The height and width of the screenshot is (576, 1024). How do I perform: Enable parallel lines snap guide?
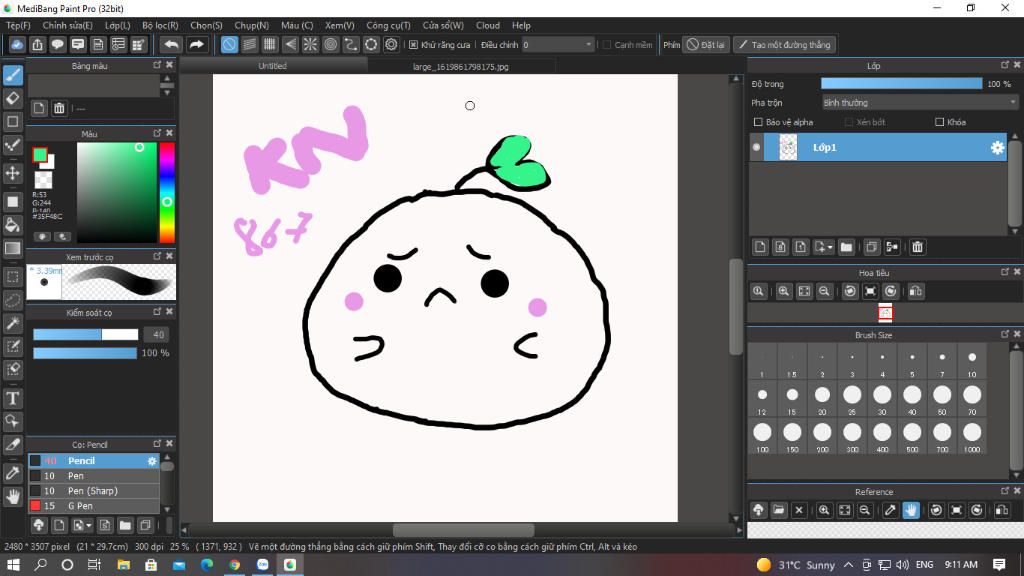point(249,44)
